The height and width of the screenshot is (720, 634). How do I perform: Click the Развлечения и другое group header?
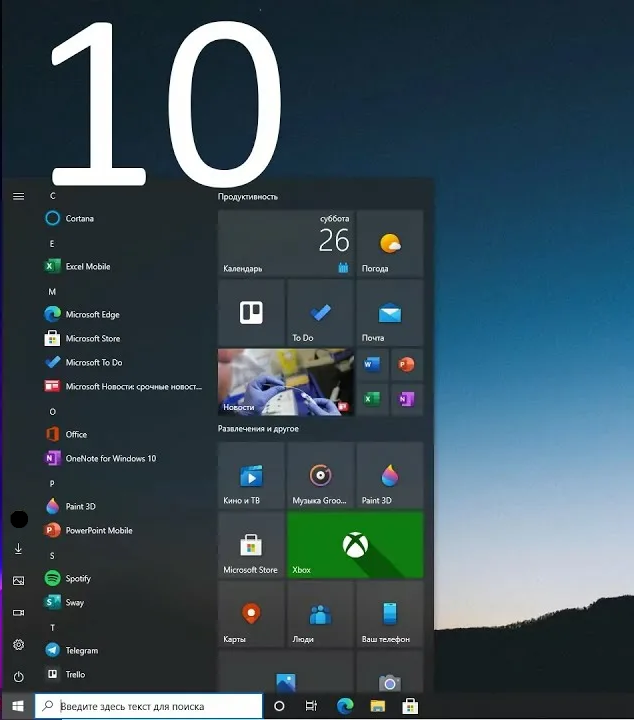pos(258,429)
